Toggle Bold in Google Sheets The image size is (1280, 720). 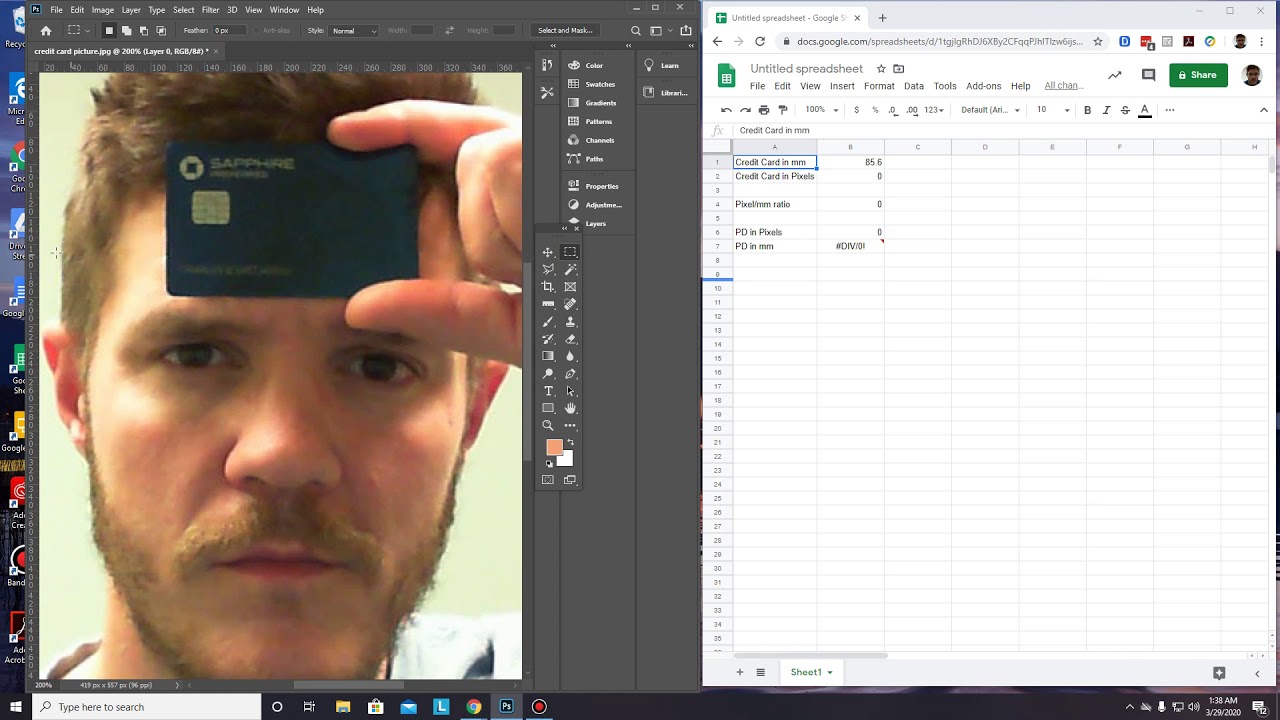click(x=1088, y=110)
